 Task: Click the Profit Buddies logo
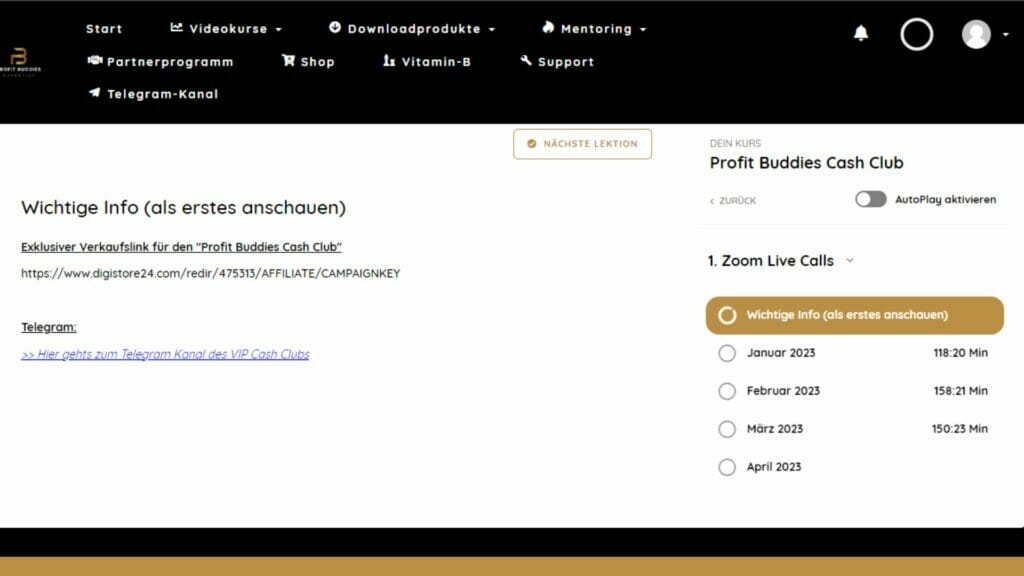pyautogui.click(x=20, y=61)
